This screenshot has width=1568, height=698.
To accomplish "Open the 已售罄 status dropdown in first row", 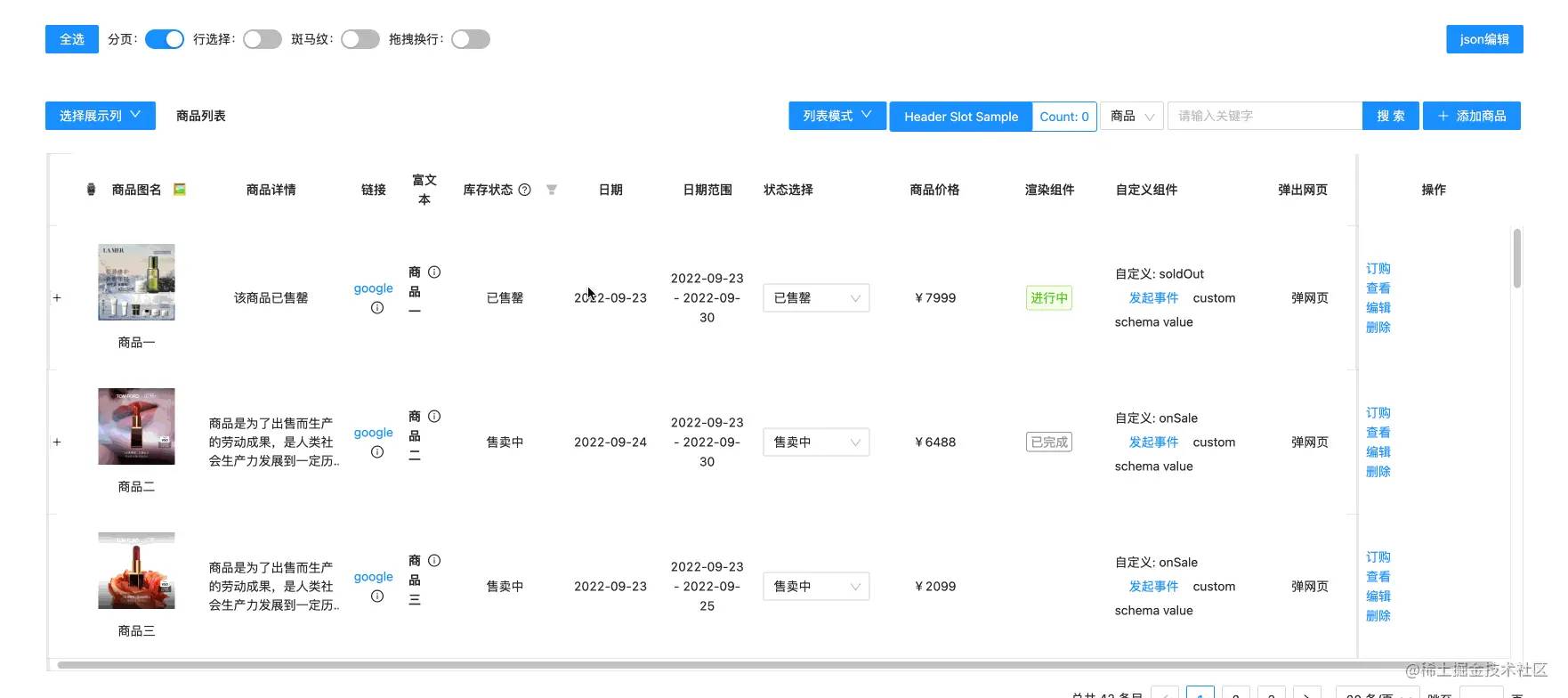I will coord(815,298).
